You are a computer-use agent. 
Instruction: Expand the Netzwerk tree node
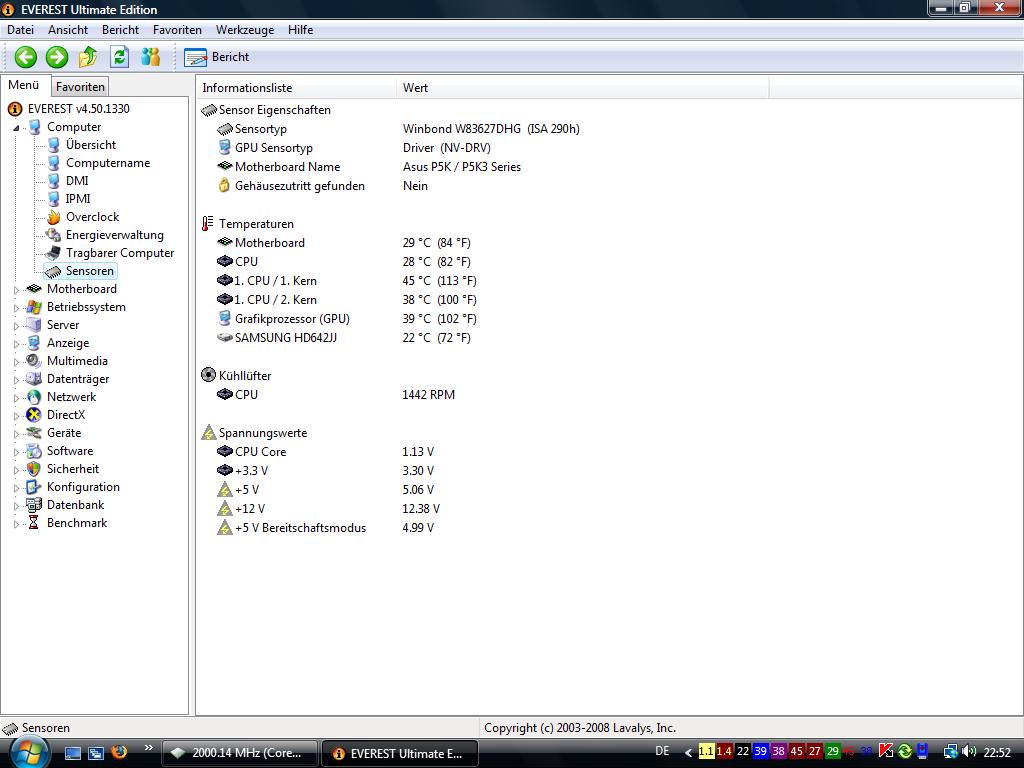[x=16, y=397]
